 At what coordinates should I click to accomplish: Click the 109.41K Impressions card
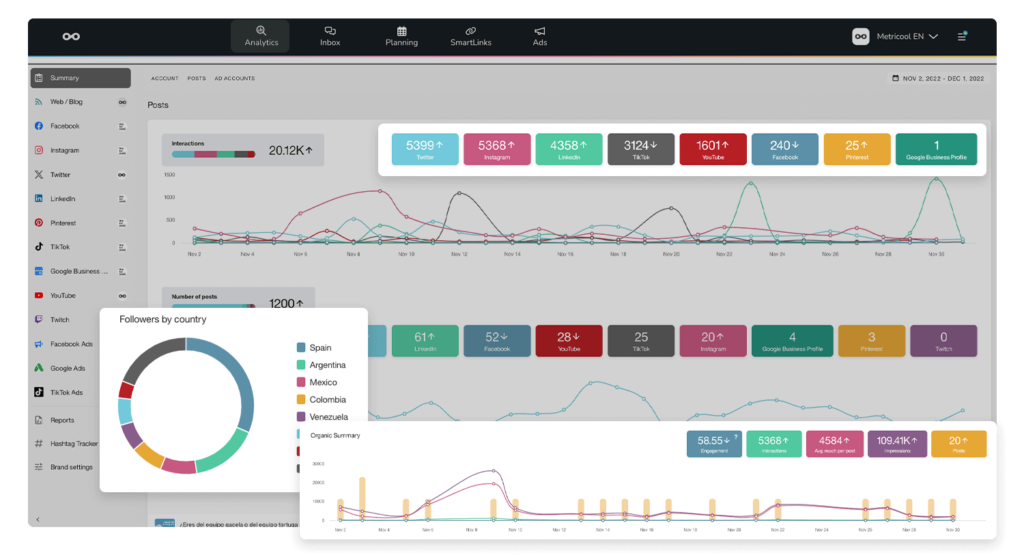[x=897, y=444]
